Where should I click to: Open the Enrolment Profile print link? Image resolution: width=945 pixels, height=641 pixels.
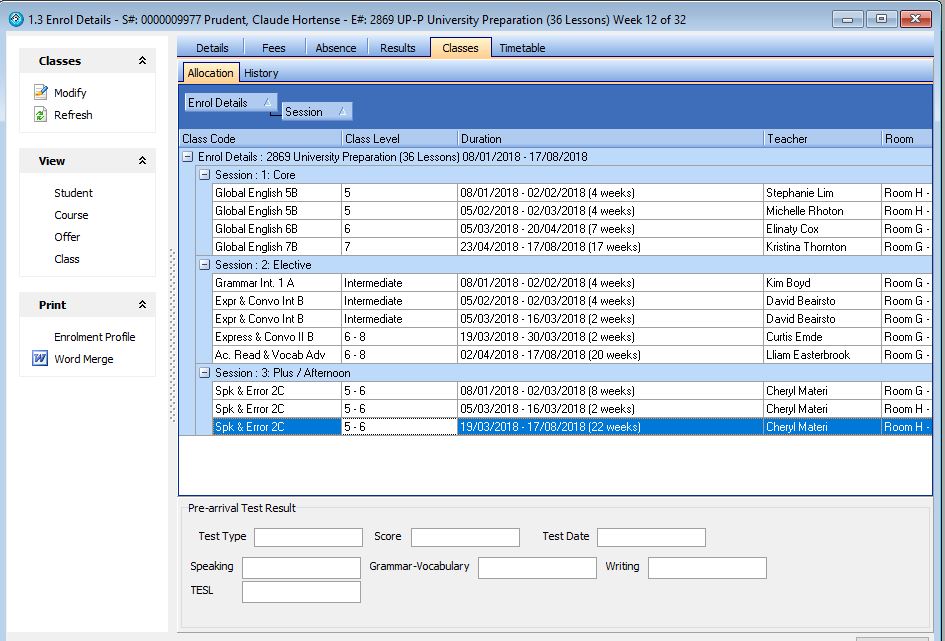point(94,337)
